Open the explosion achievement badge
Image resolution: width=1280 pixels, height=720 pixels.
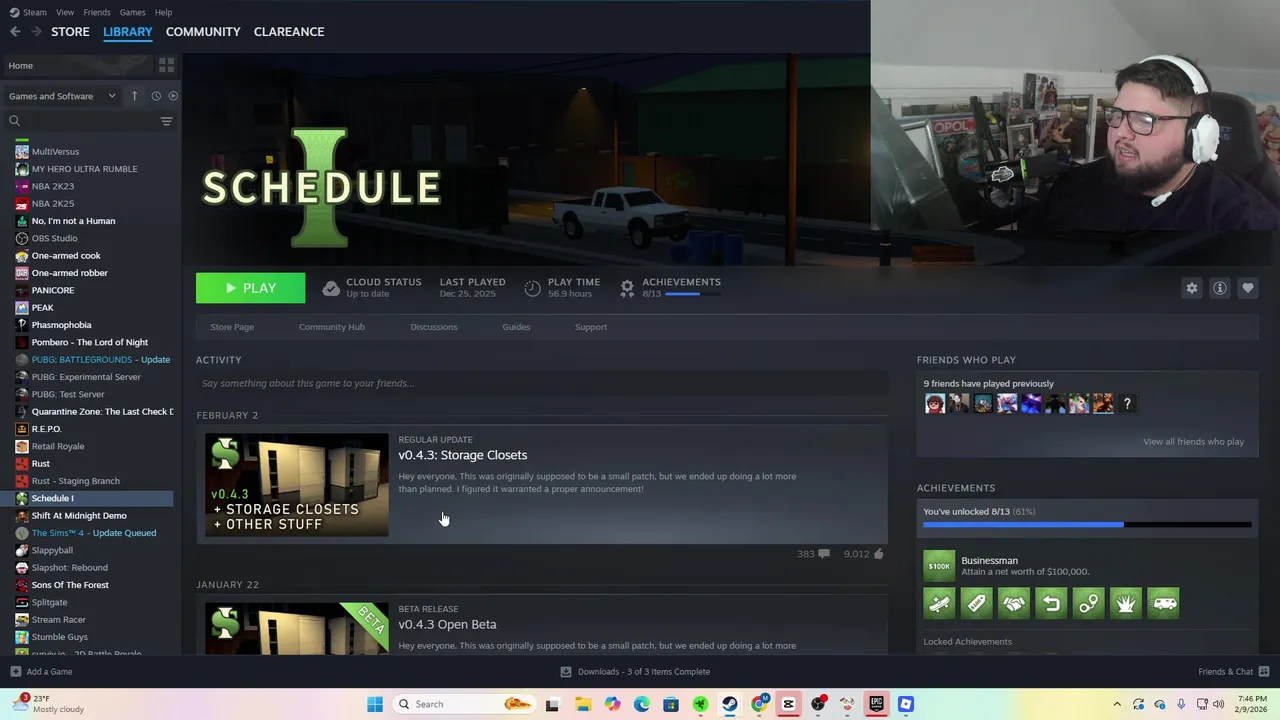coord(1126,603)
